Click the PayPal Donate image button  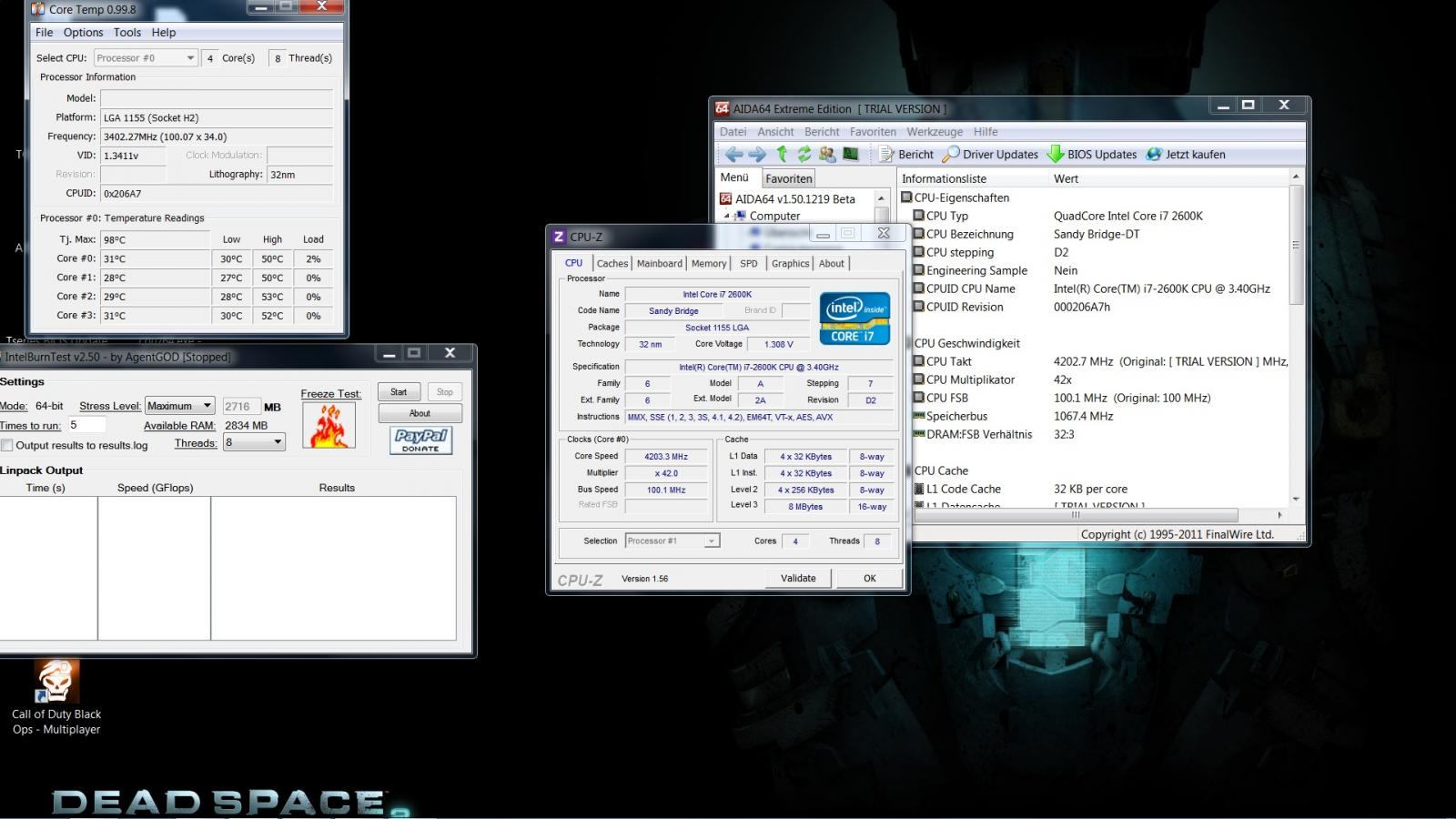tap(420, 440)
